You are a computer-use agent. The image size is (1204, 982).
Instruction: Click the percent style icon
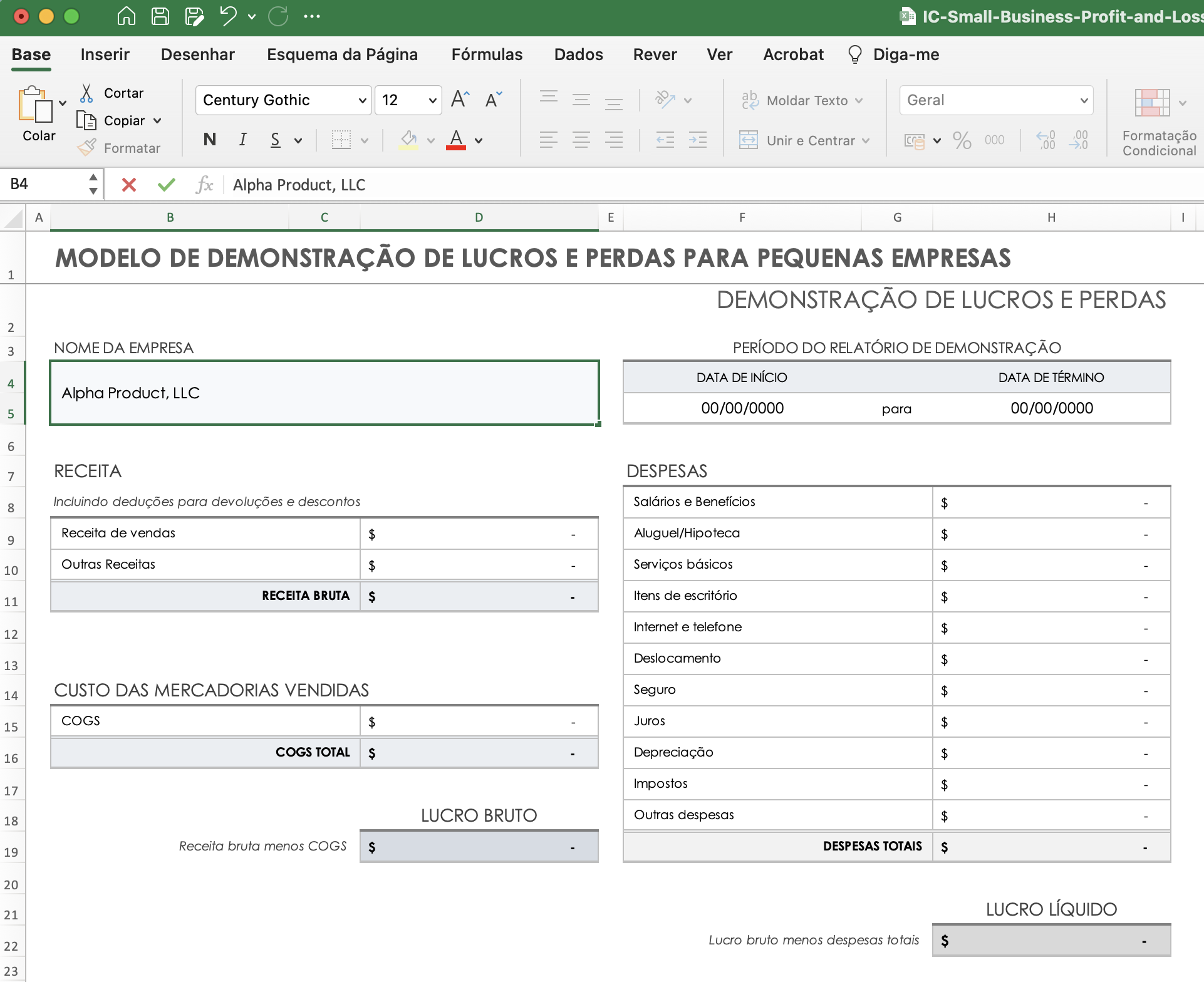click(962, 140)
